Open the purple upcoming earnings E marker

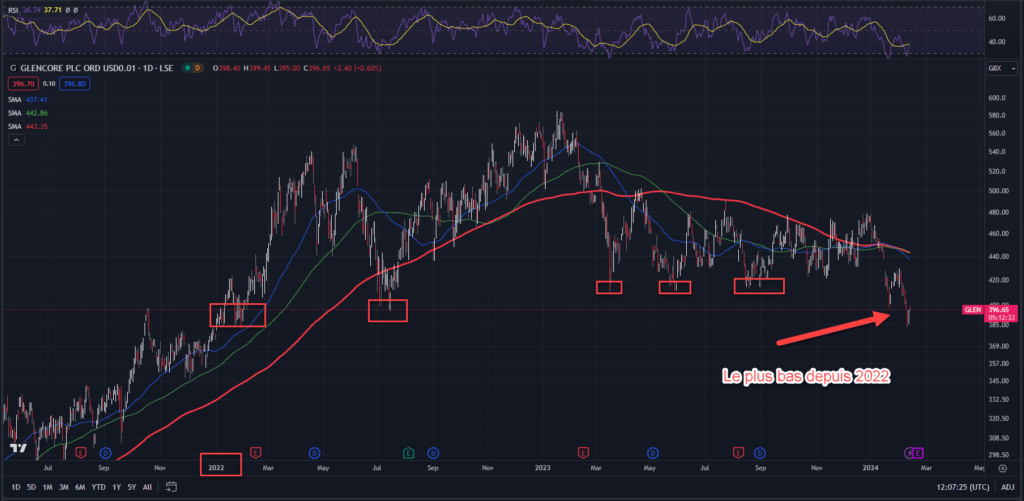click(918, 452)
